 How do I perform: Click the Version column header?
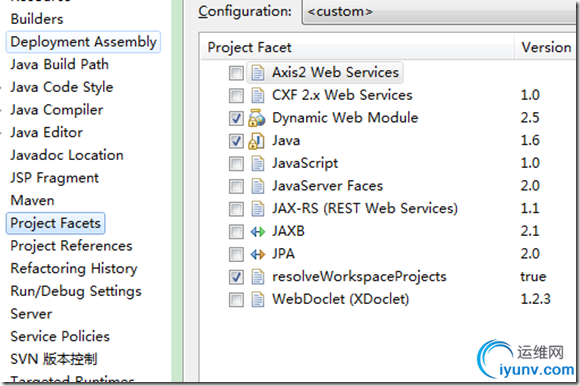point(546,47)
